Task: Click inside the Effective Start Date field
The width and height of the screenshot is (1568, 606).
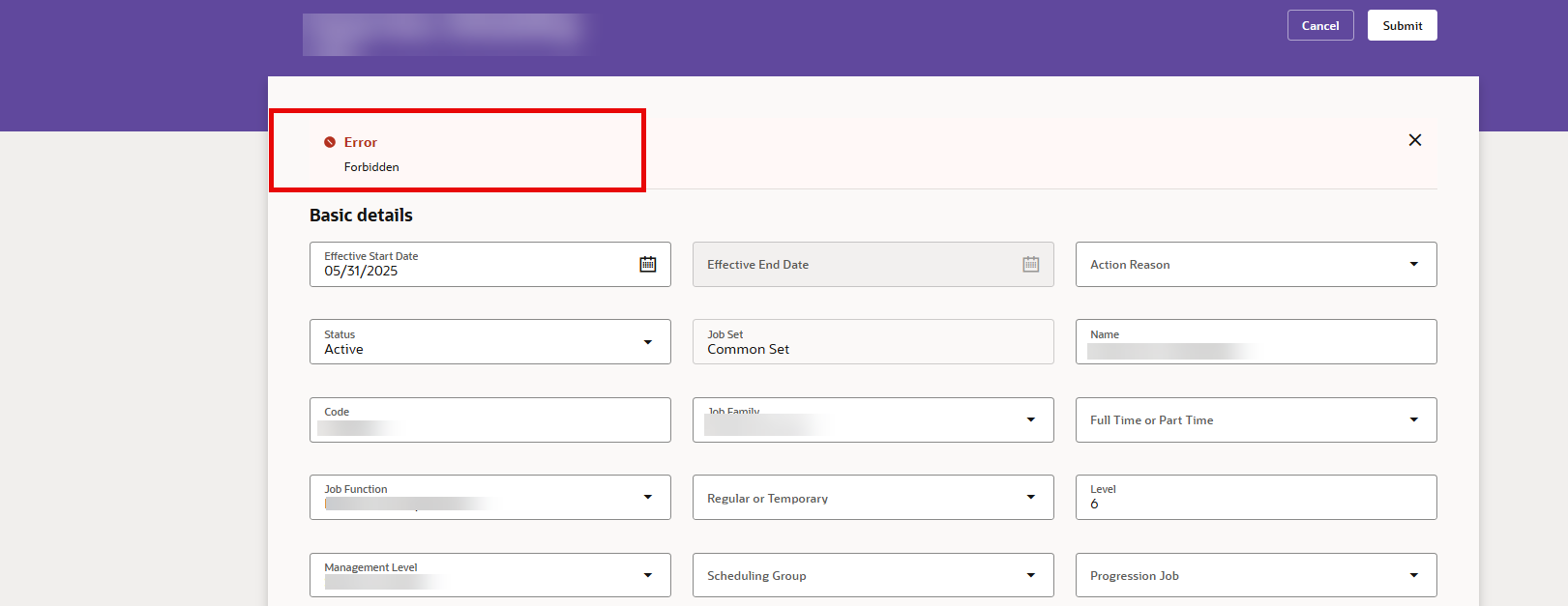Action: [x=489, y=264]
